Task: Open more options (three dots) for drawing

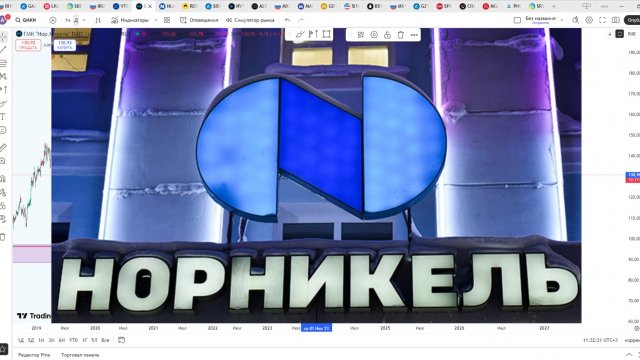Action: point(414,35)
